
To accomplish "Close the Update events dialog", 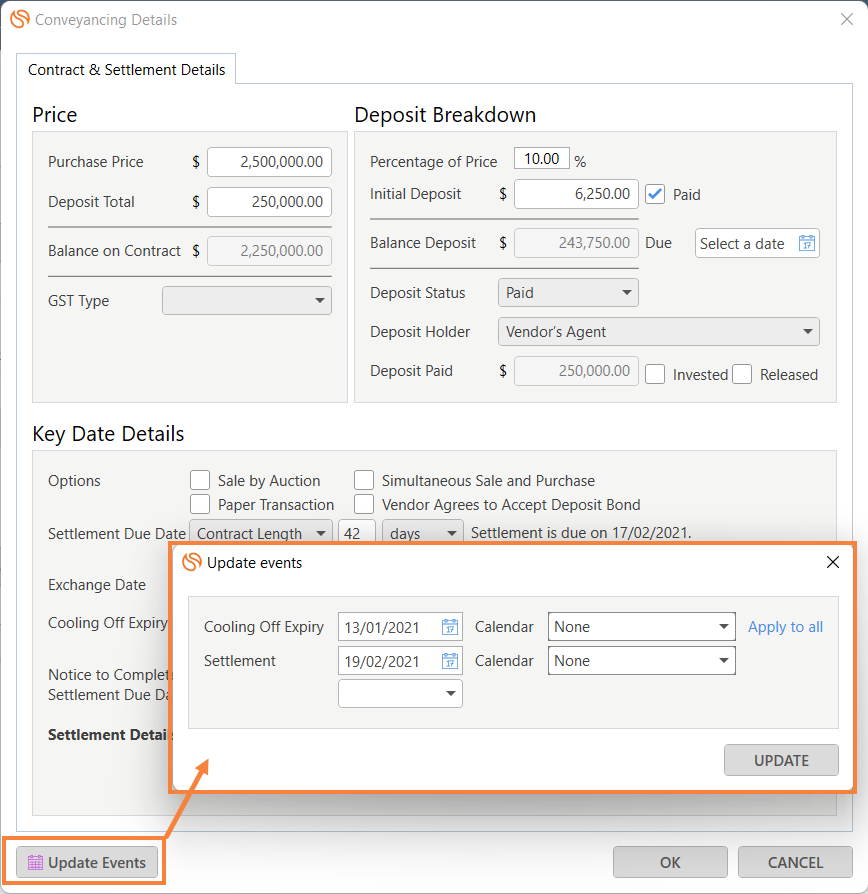I will tap(833, 562).
